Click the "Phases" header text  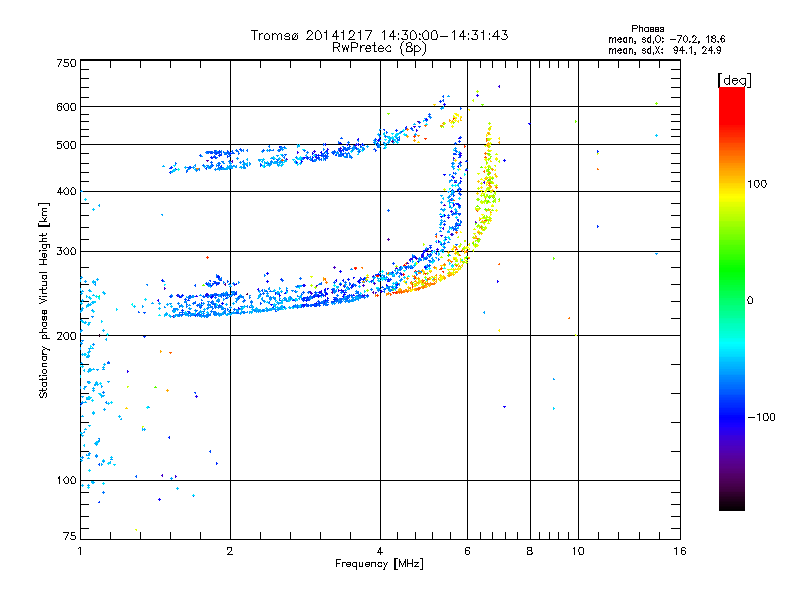[x=647, y=29]
